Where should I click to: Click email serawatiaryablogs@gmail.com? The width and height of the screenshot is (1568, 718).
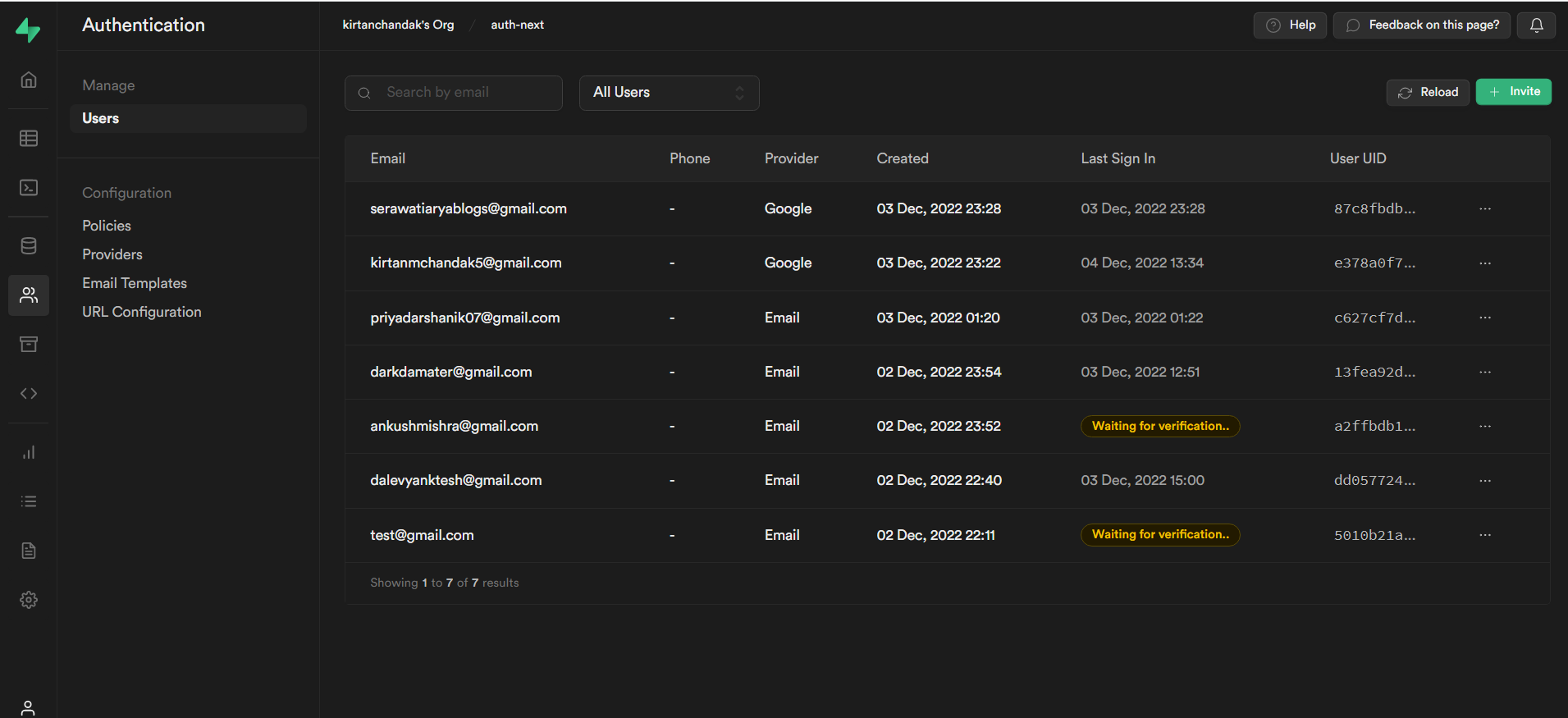(469, 208)
